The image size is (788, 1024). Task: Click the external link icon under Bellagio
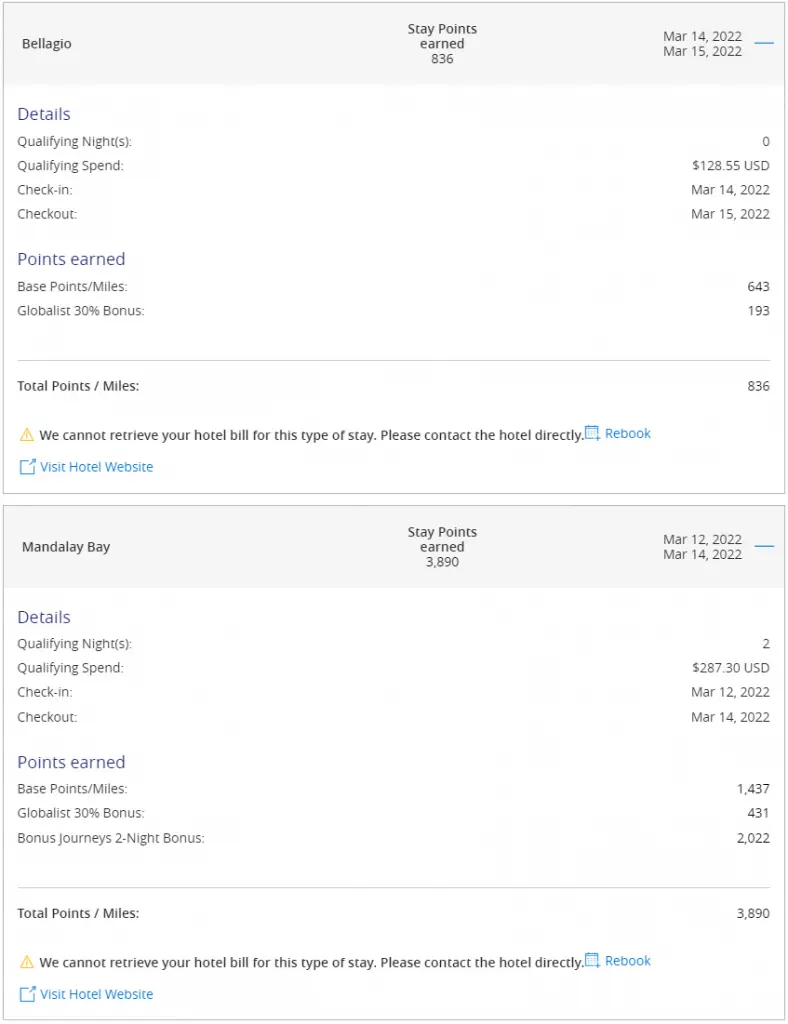coord(28,467)
